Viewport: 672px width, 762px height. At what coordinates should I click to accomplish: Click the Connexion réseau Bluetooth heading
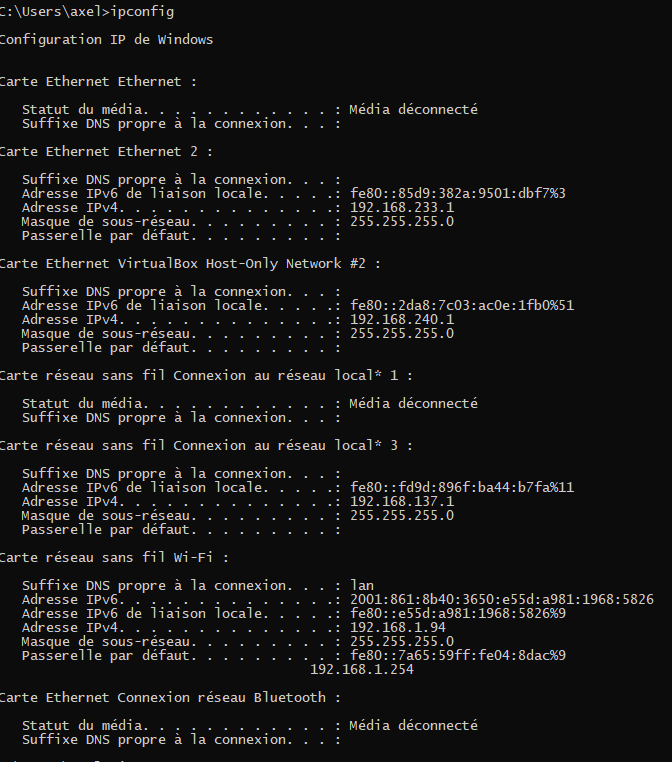click(170, 697)
